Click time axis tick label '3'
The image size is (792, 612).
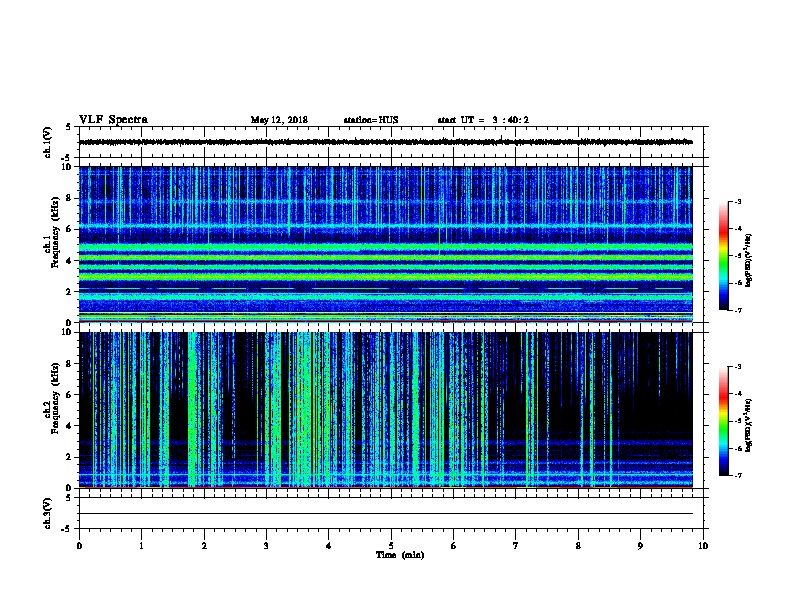click(266, 546)
